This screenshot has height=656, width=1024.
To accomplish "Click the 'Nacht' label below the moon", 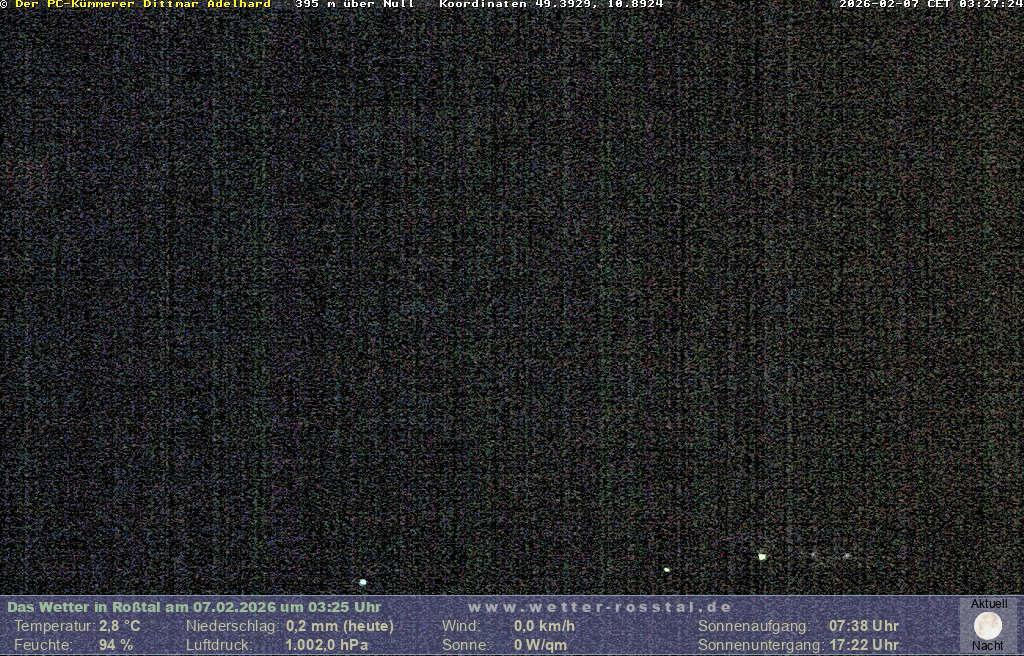I will click(988, 646).
